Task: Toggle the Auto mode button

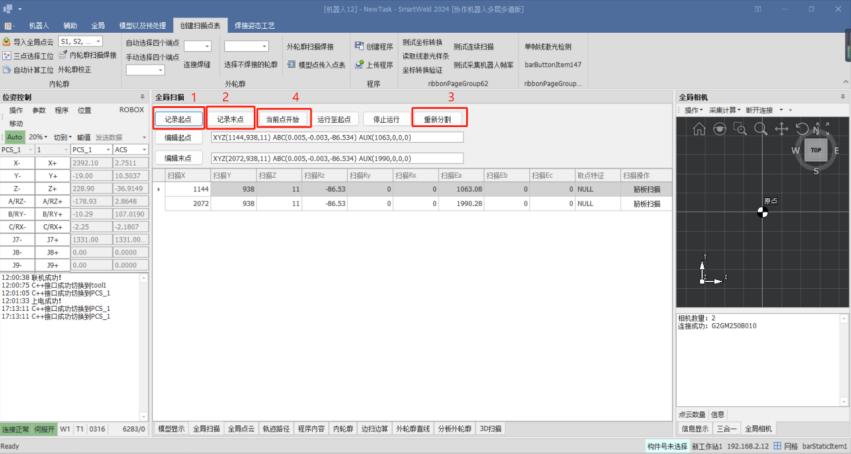Action: click(x=14, y=136)
